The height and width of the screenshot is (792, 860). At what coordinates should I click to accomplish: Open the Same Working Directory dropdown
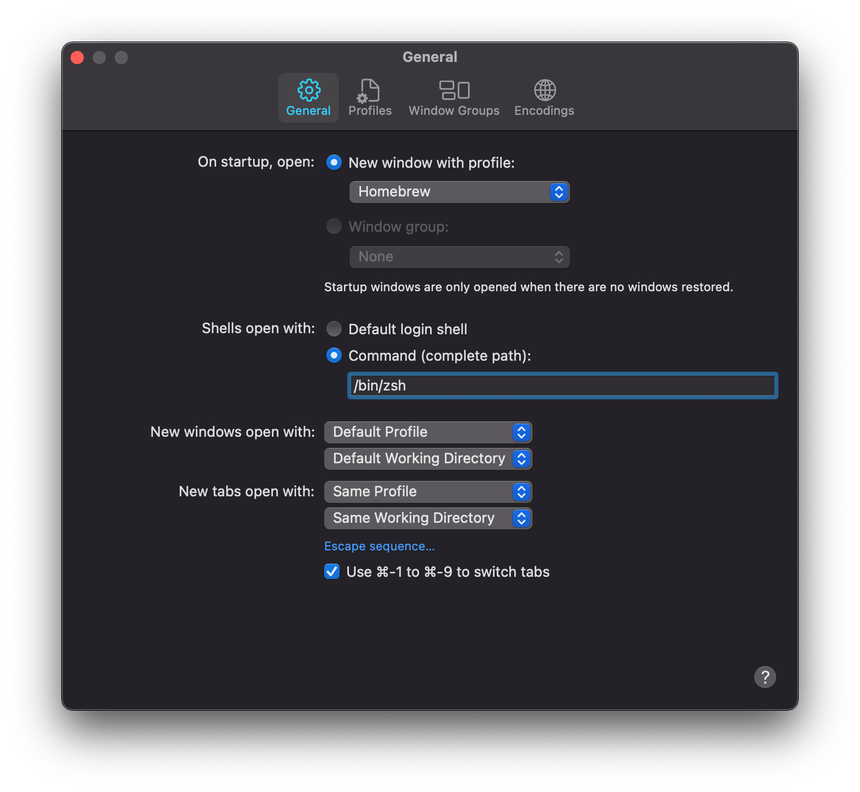point(428,518)
